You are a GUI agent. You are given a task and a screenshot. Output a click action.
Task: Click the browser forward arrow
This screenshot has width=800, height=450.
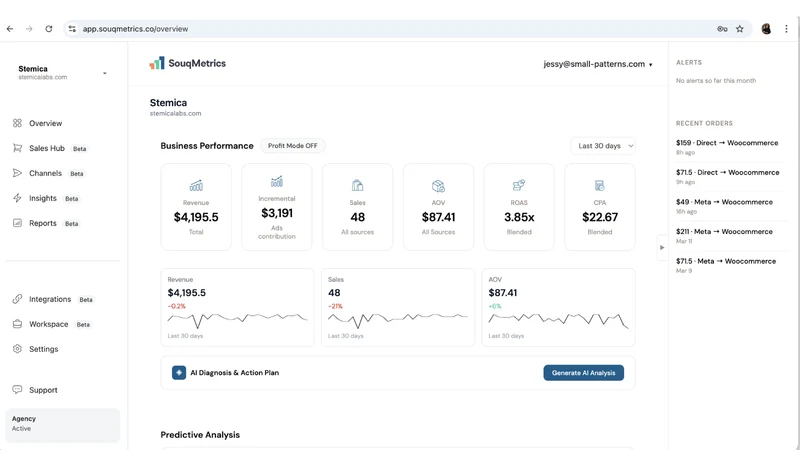coord(29,29)
